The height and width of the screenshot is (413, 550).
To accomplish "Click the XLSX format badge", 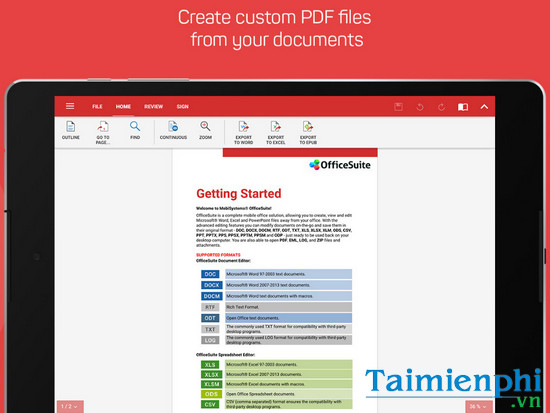I will click(212, 374).
